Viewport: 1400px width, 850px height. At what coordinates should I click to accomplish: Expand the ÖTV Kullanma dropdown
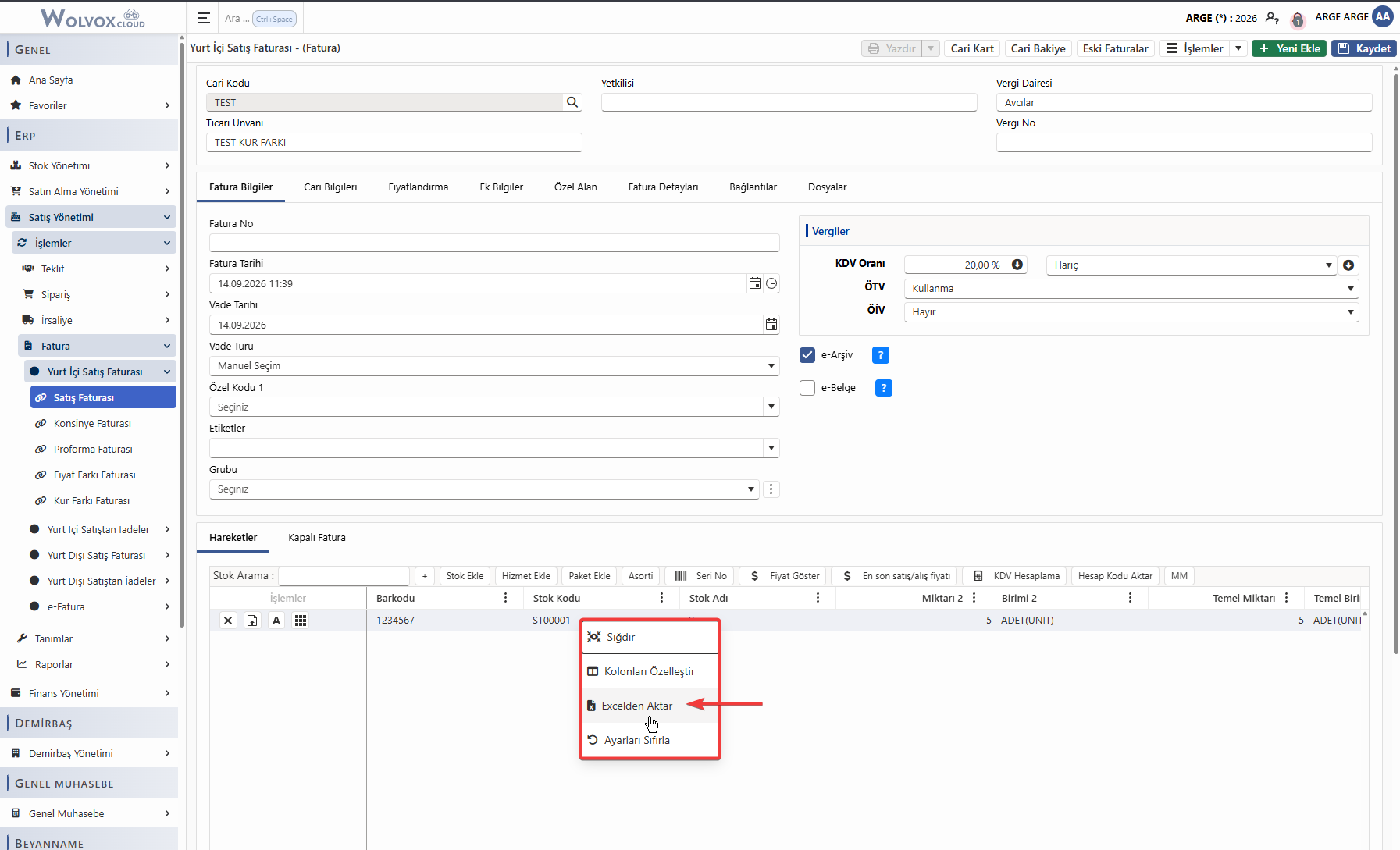click(x=1131, y=289)
